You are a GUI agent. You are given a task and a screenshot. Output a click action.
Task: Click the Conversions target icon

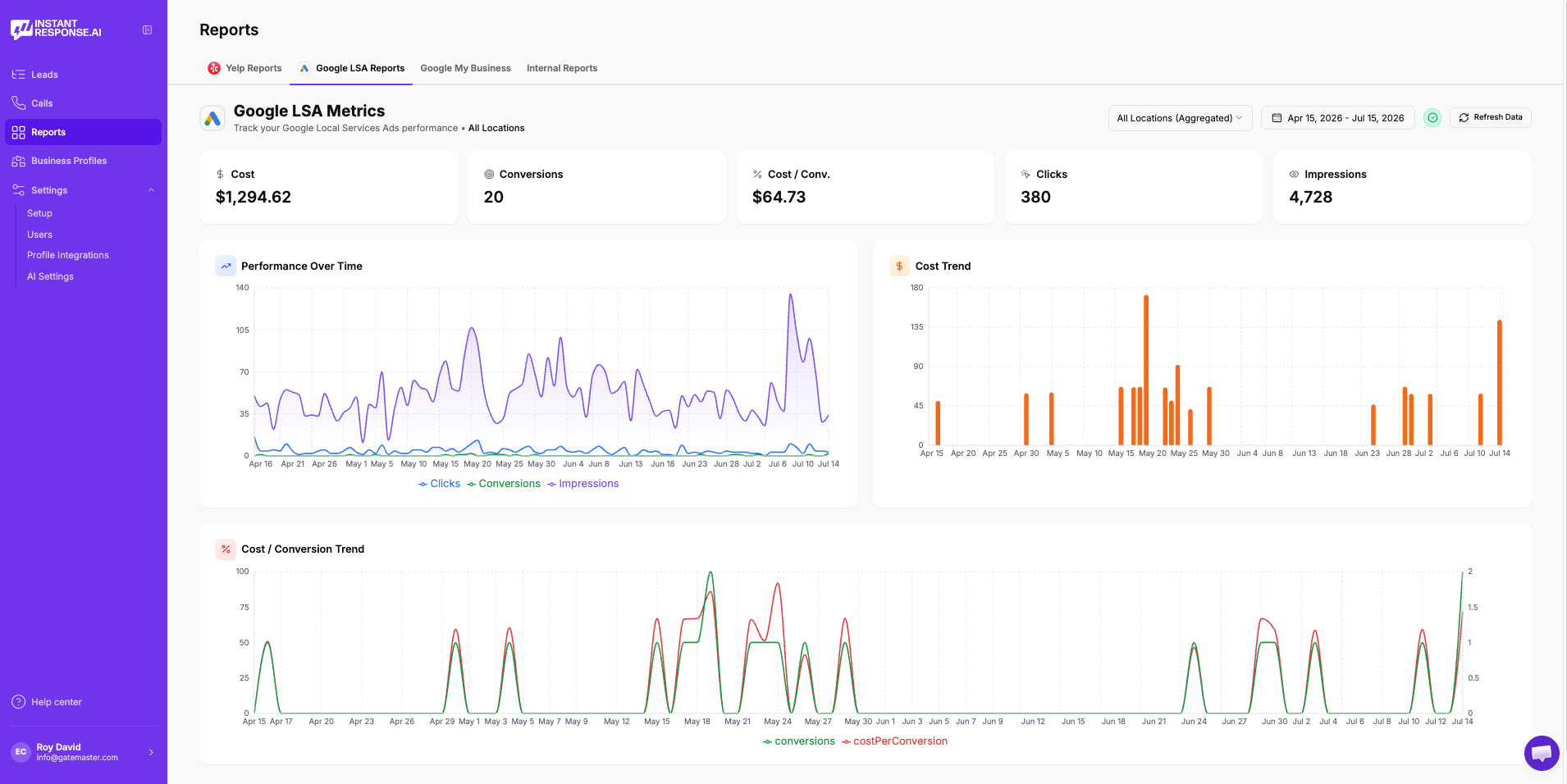pos(489,175)
